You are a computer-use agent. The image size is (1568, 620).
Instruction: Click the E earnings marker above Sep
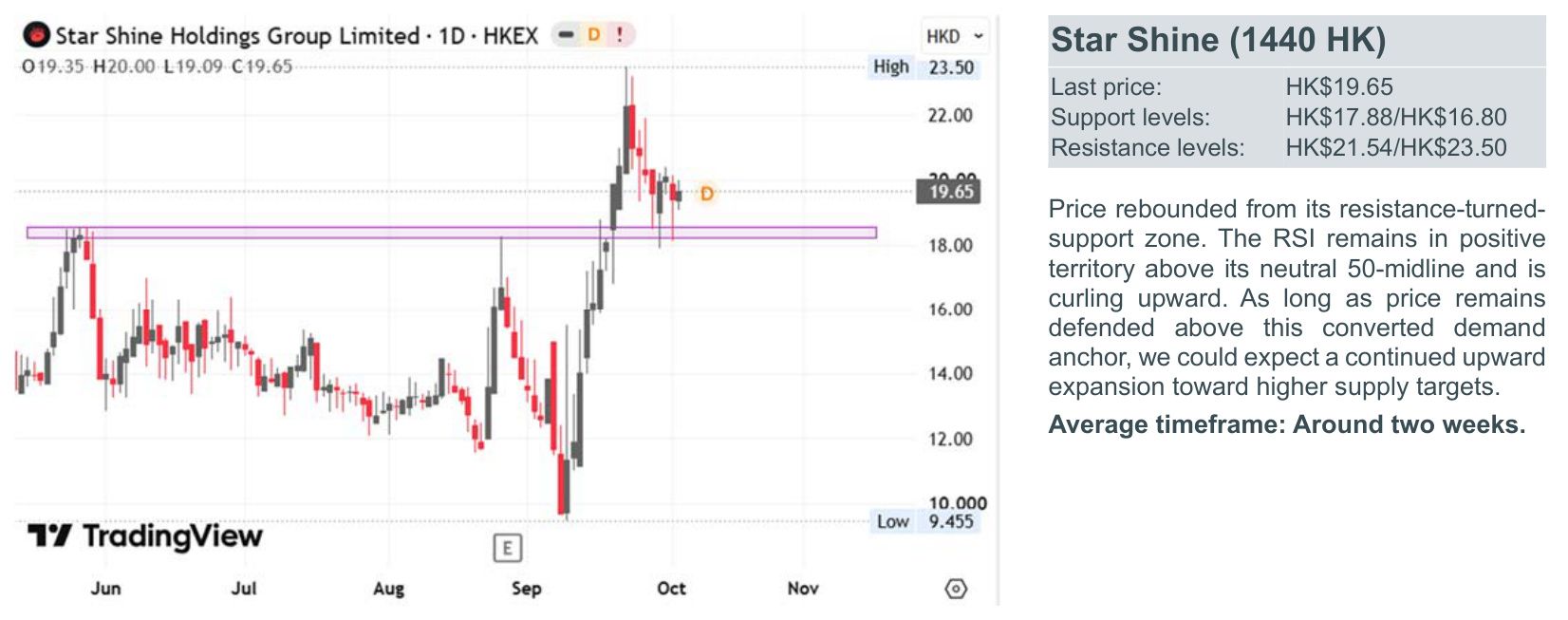click(x=507, y=548)
